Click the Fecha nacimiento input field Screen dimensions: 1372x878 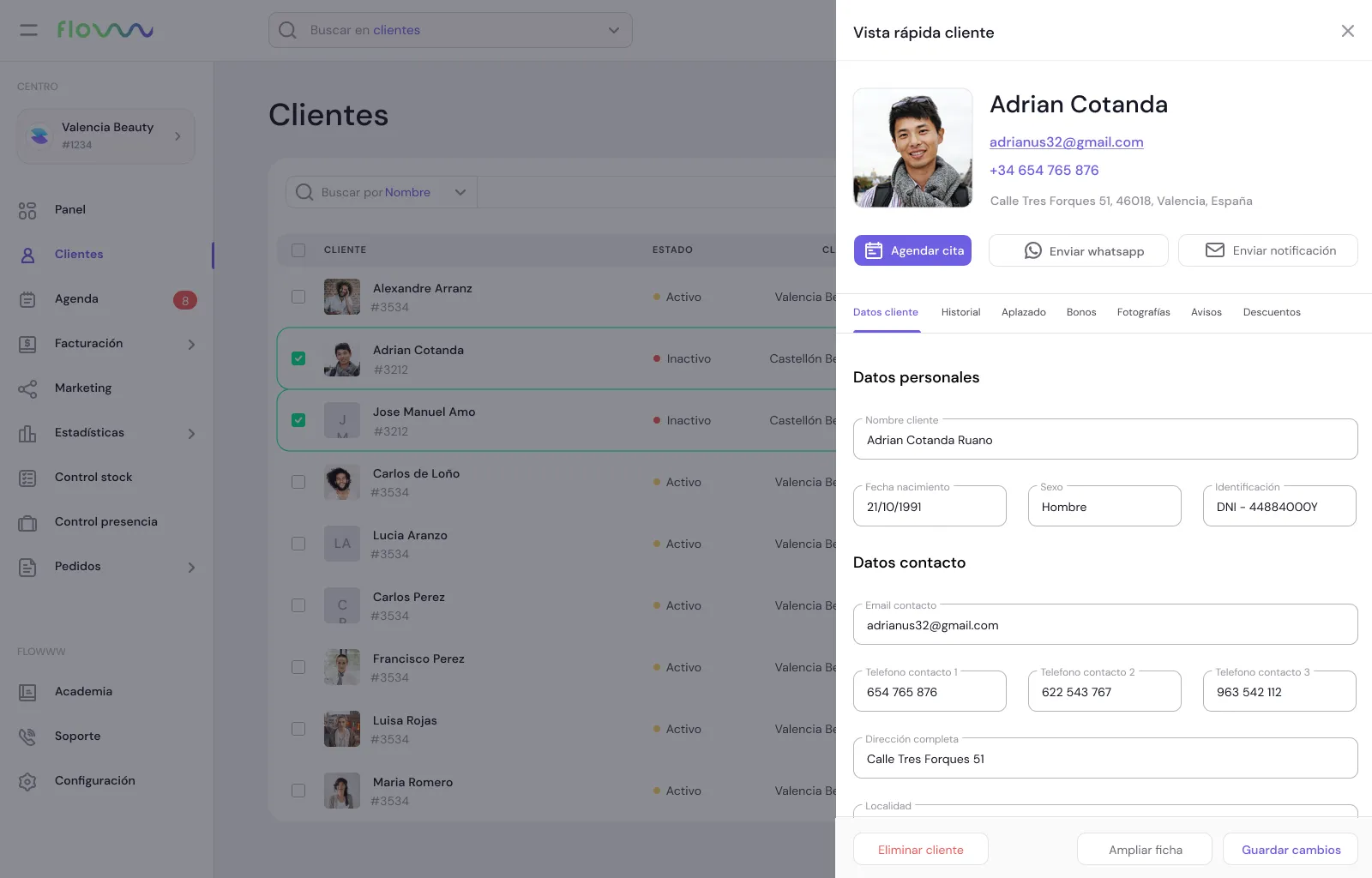click(930, 507)
